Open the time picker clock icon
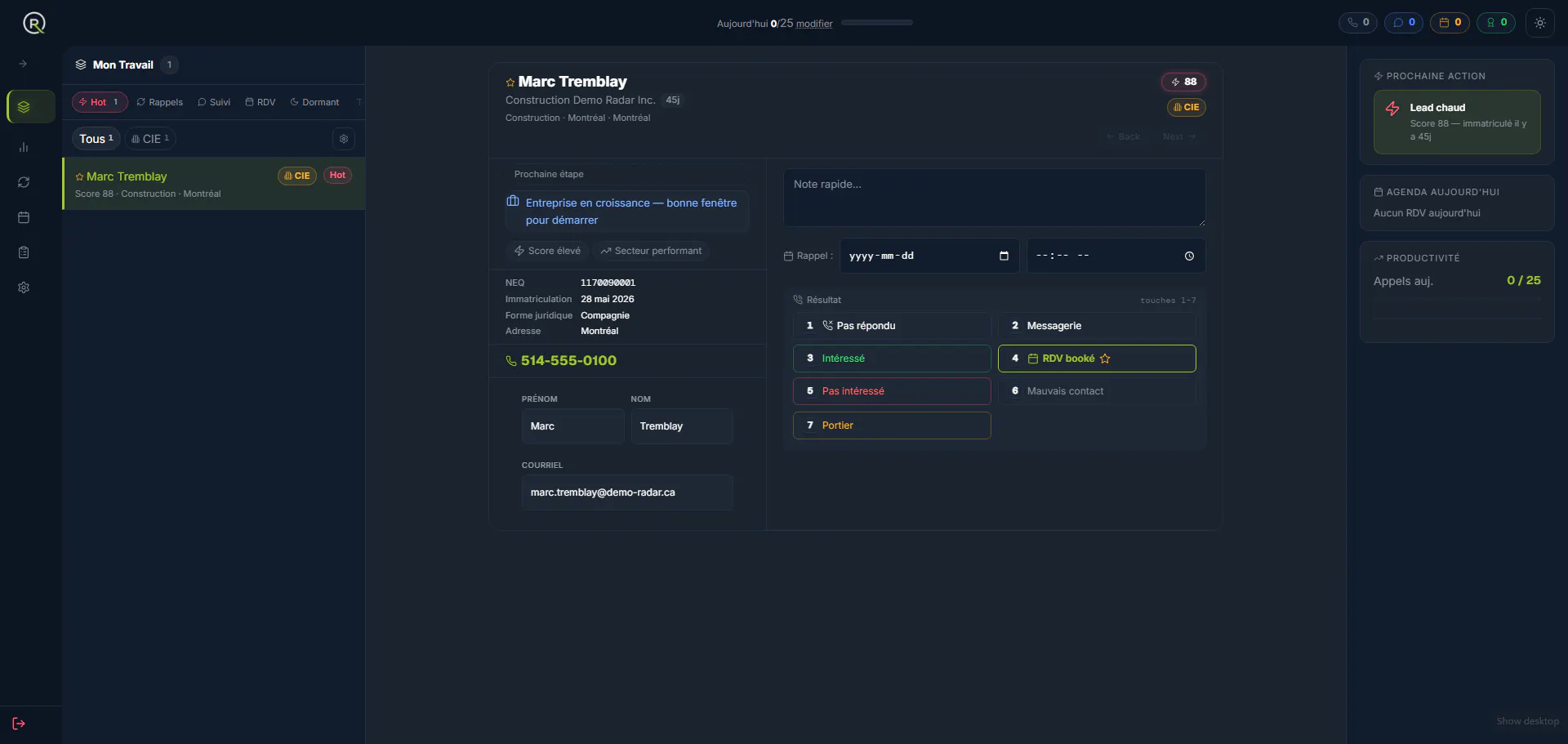 (x=1189, y=256)
